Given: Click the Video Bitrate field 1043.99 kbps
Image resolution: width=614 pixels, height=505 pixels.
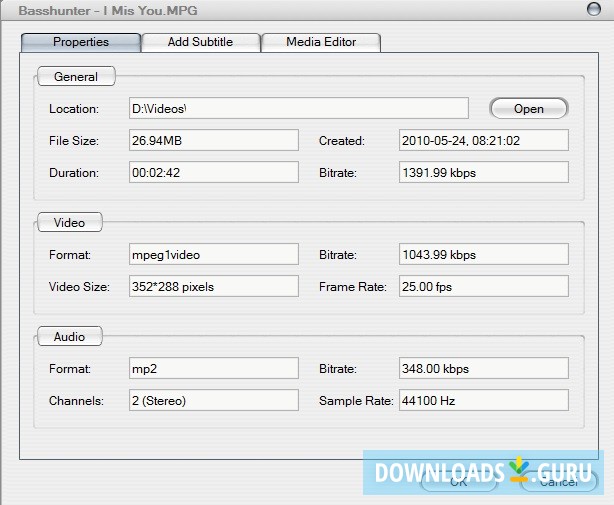Looking at the screenshot, I should point(484,254).
